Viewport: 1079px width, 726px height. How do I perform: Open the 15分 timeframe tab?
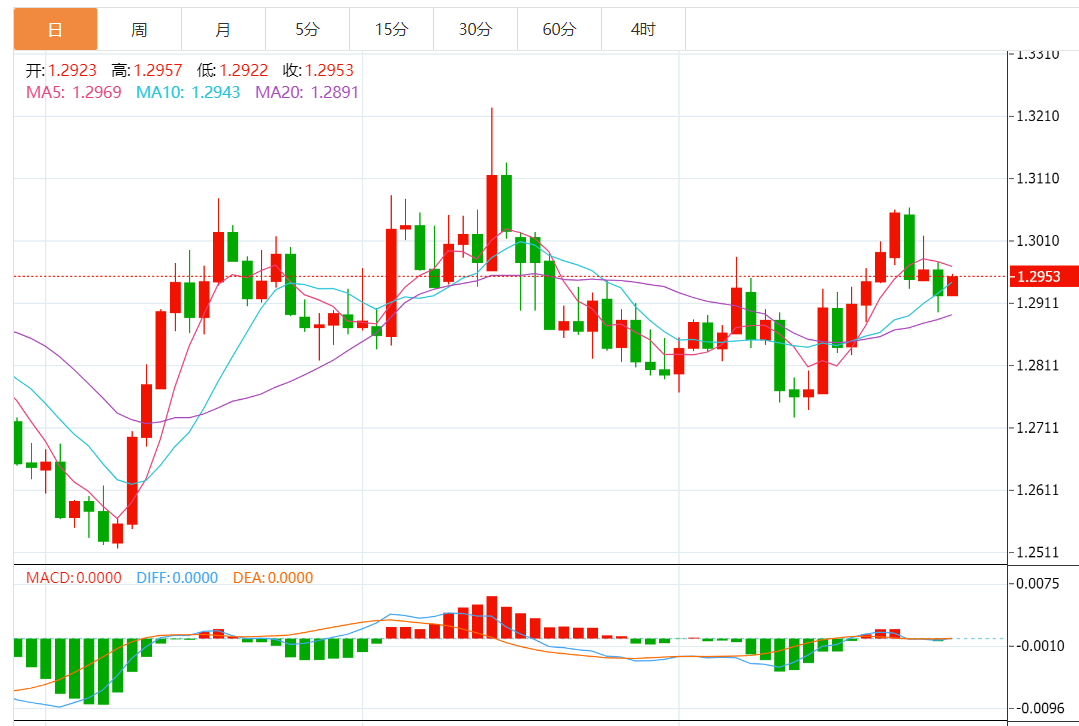[x=392, y=30]
